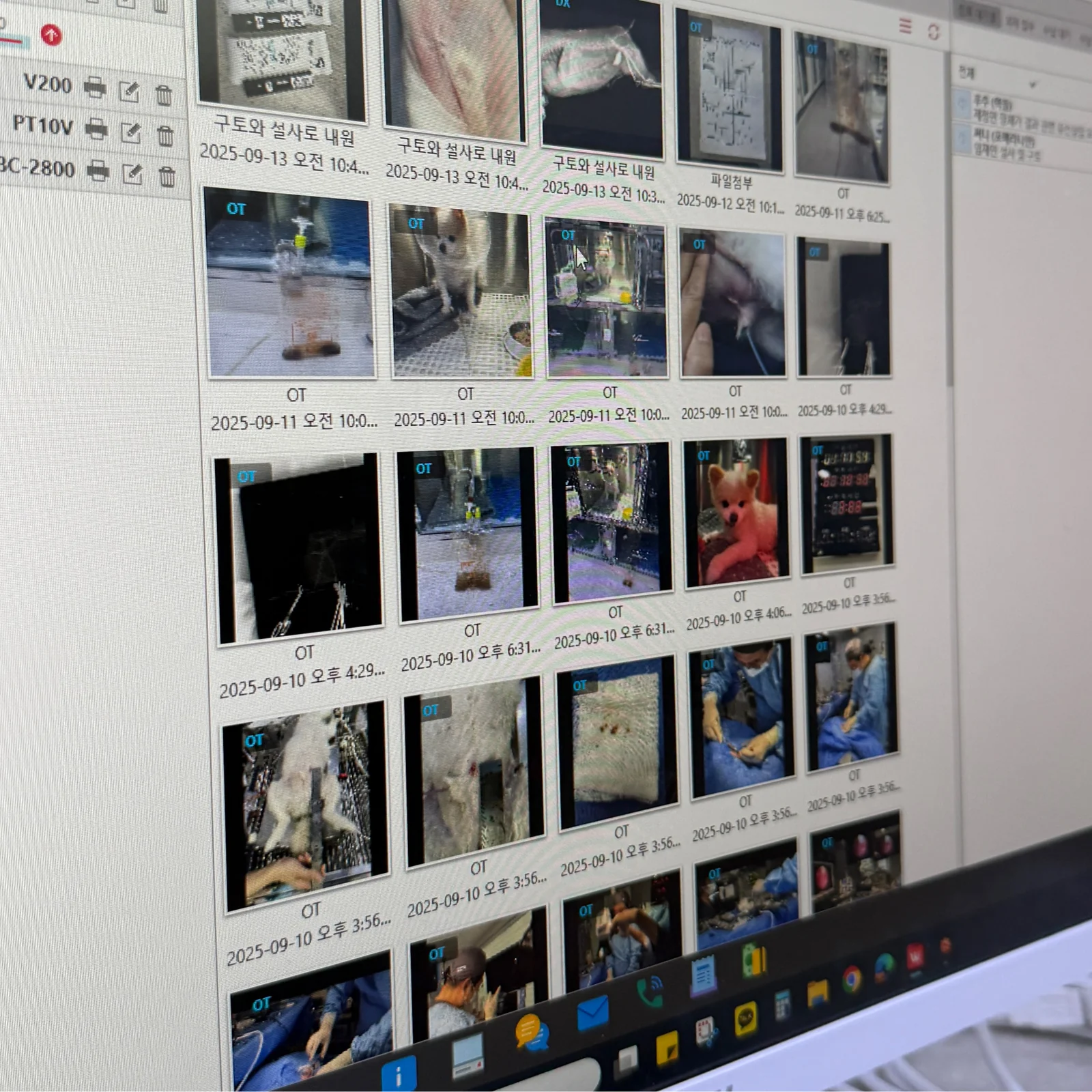Click the PT10V row label
The height and width of the screenshot is (1092, 1092).
tap(43, 125)
